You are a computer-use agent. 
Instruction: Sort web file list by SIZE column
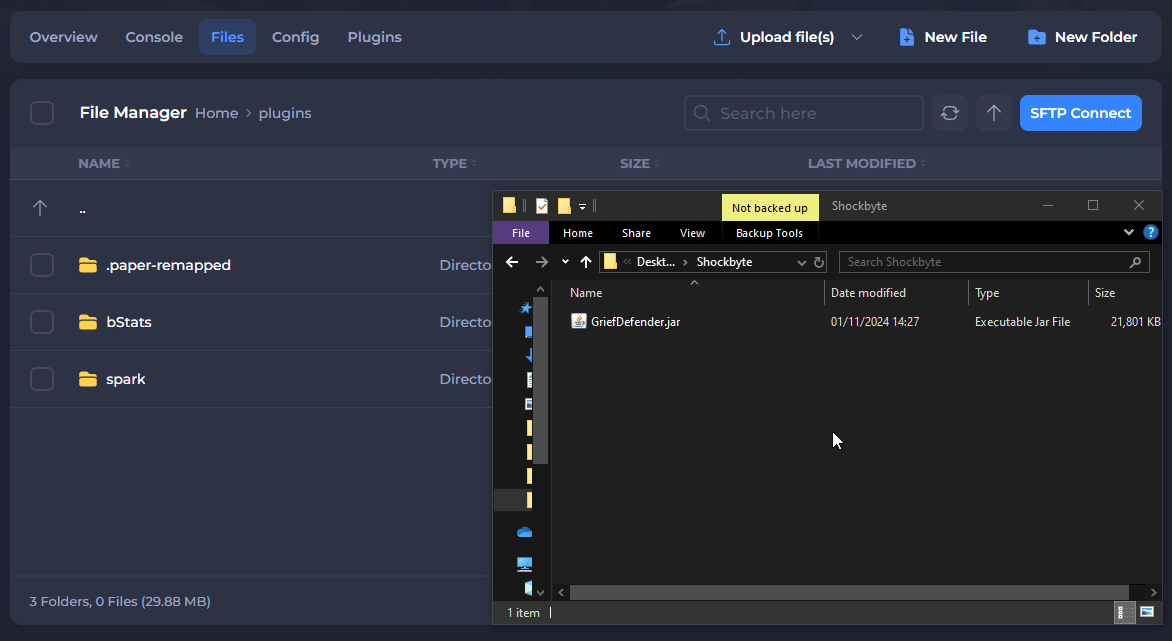pyautogui.click(x=639, y=164)
